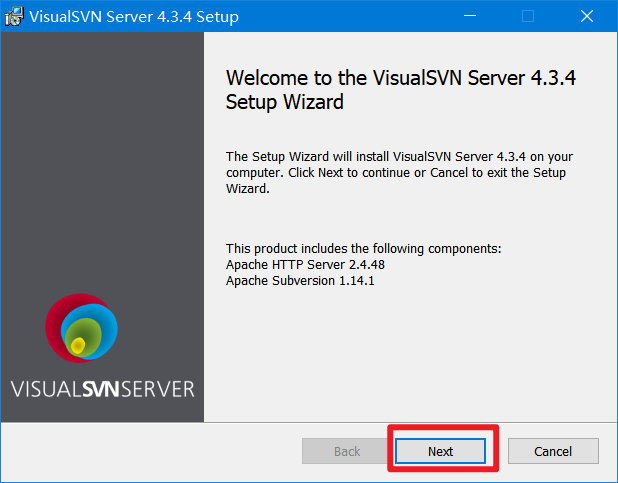Click the Cancel button to exit the wizard

tap(553, 451)
